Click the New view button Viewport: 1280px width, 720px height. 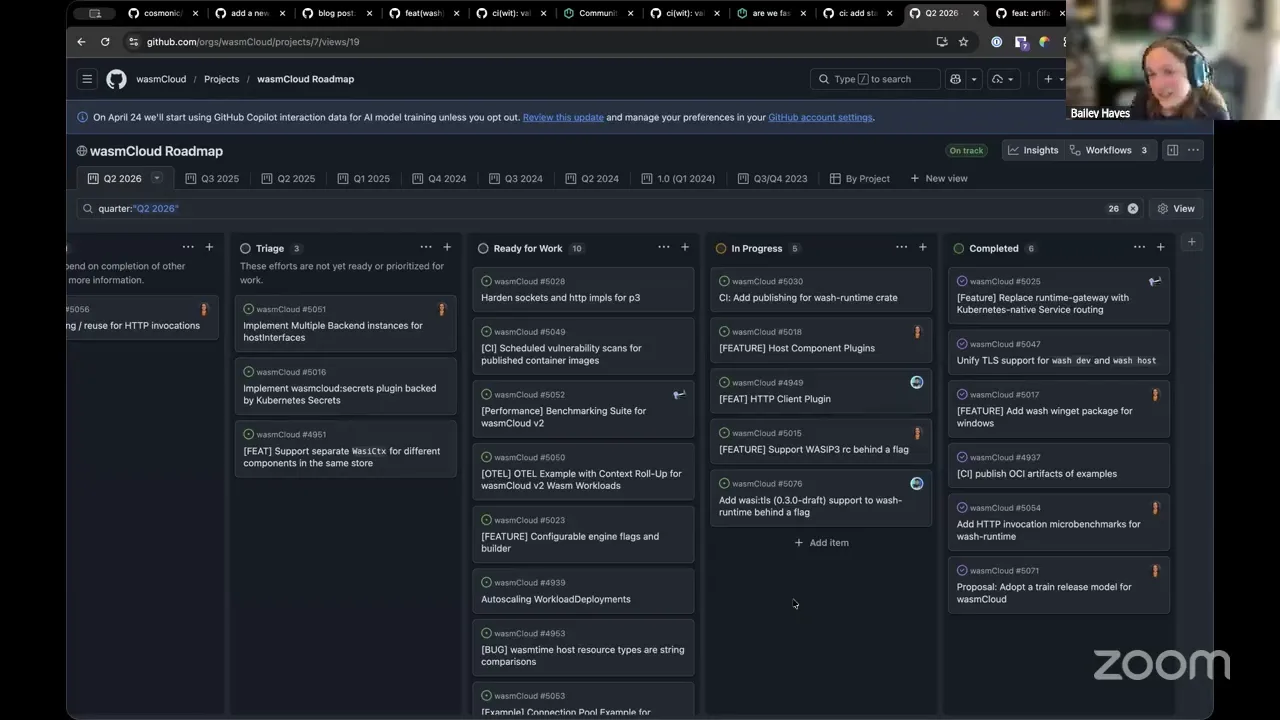(x=939, y=179)
